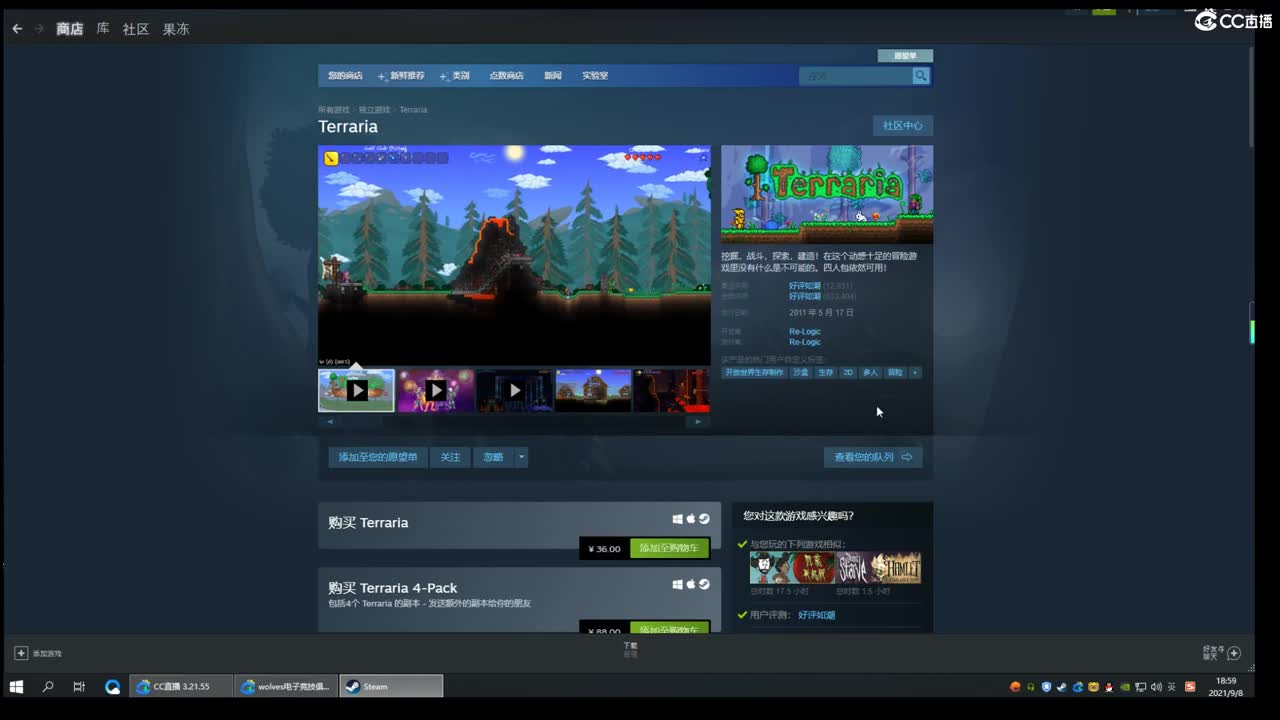Select the 沙盒 sandbox tag
Screen dimensions: 1280x720
click(801, 373)
